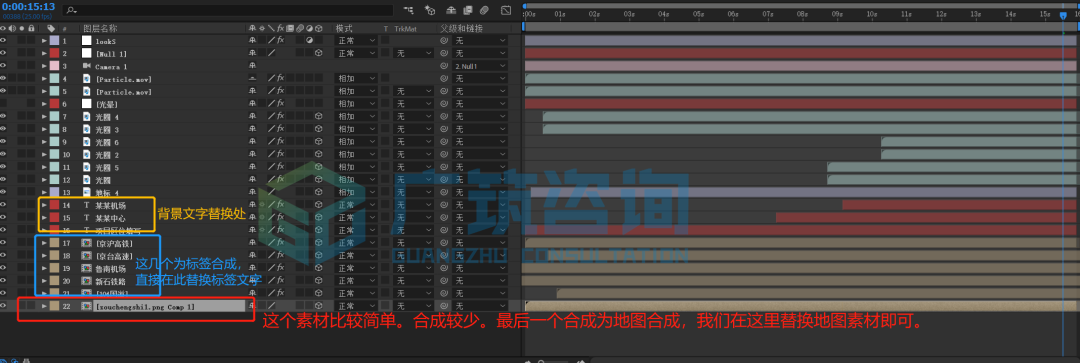Hide the [京沪高铁] layer eye toggle
This screenshot has height=363, width=1080.
(x=3, y=243)
